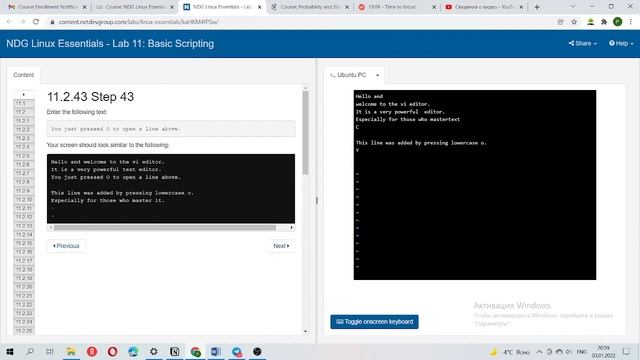Viewport: 640px width, 360px height.
Task: Open Notion from taskbar
Action: coord(175,351)
